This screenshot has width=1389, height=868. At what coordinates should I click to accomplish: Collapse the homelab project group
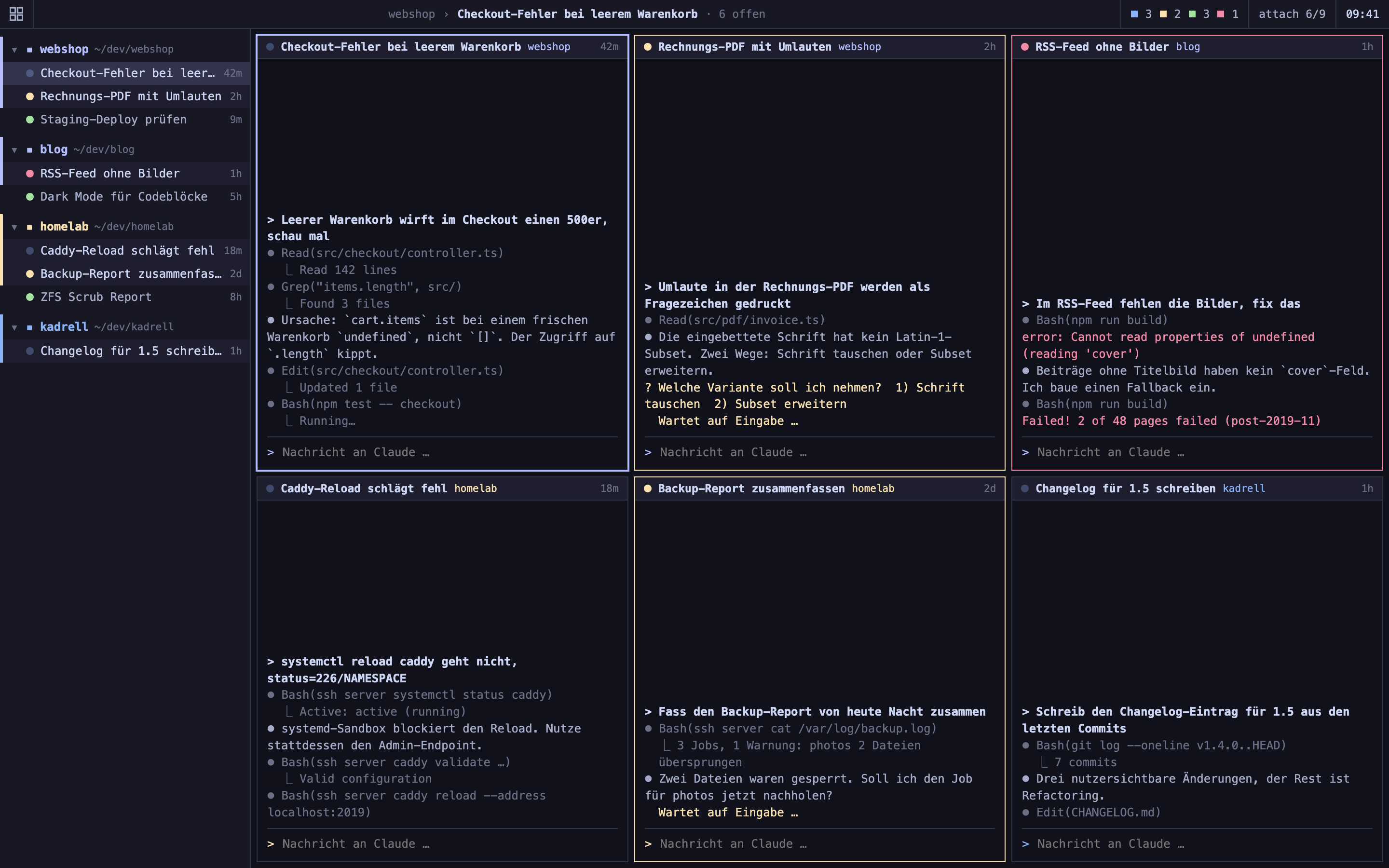pos(14,227)
